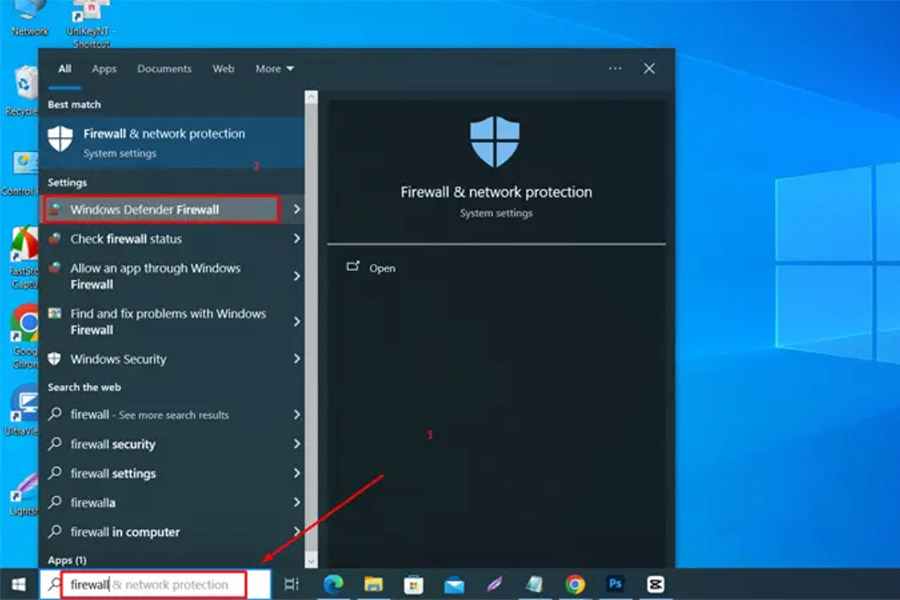Open Mail app from the taskbar

[454, 584]
